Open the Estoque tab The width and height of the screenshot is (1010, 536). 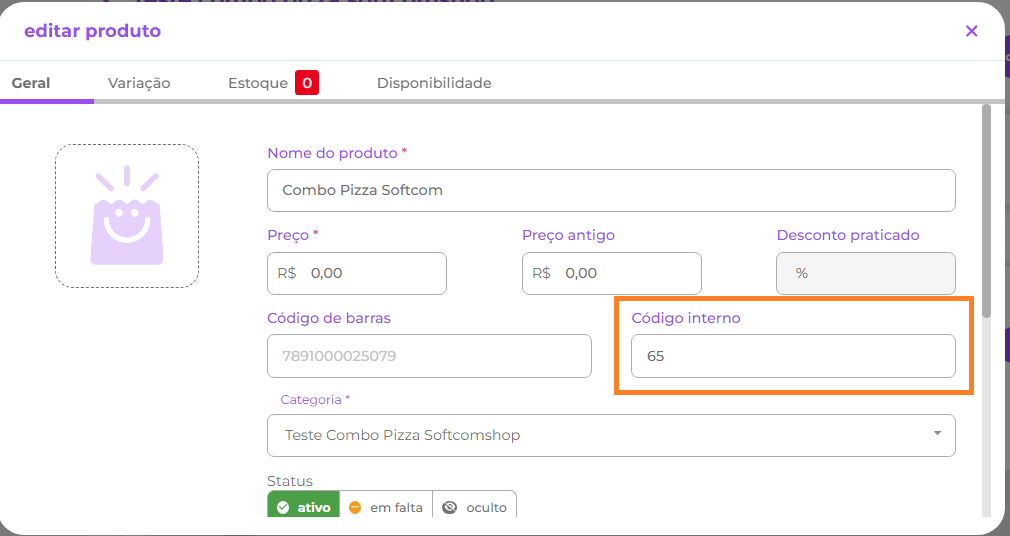pyautogui.click(x=257, y=83)
